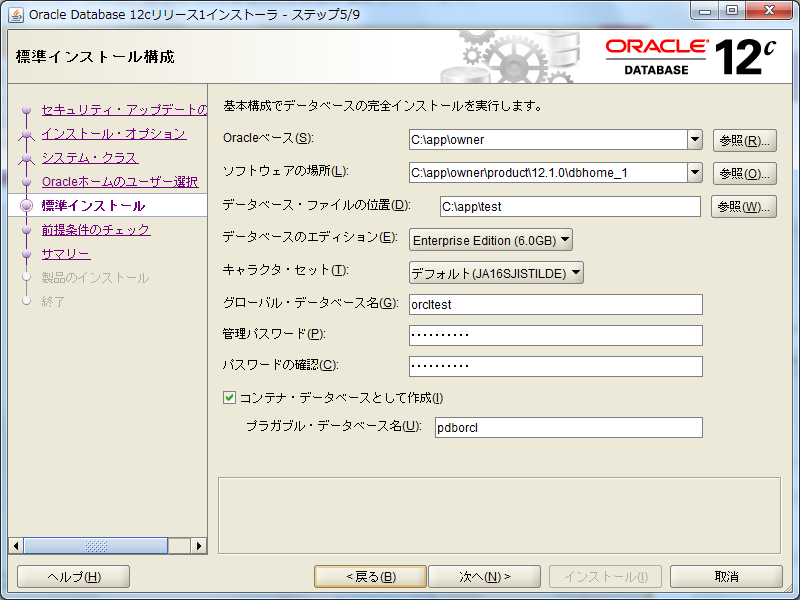Click the プラガブル・データベース名 field

coord(569,428)
